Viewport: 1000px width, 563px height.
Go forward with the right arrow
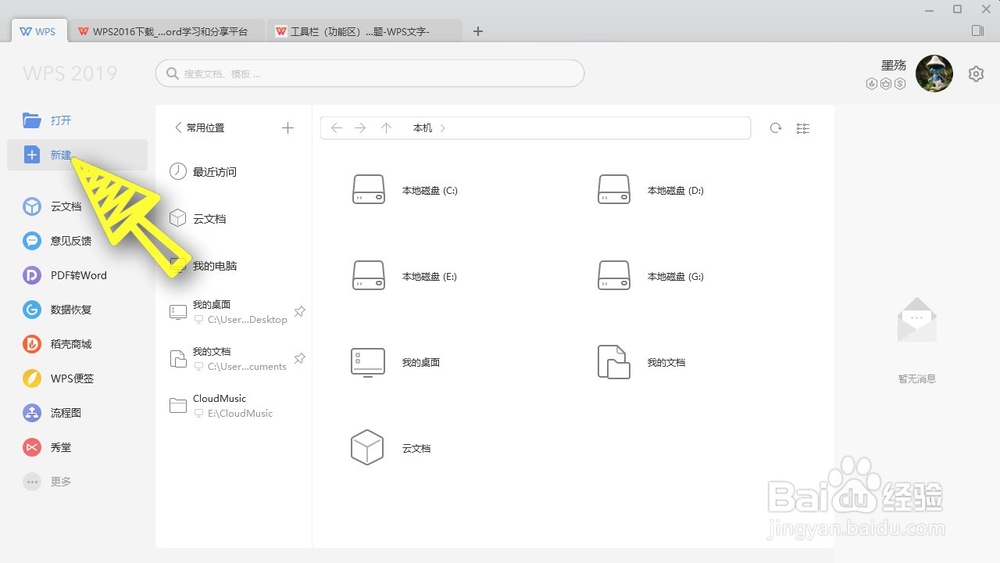(360, 128)
